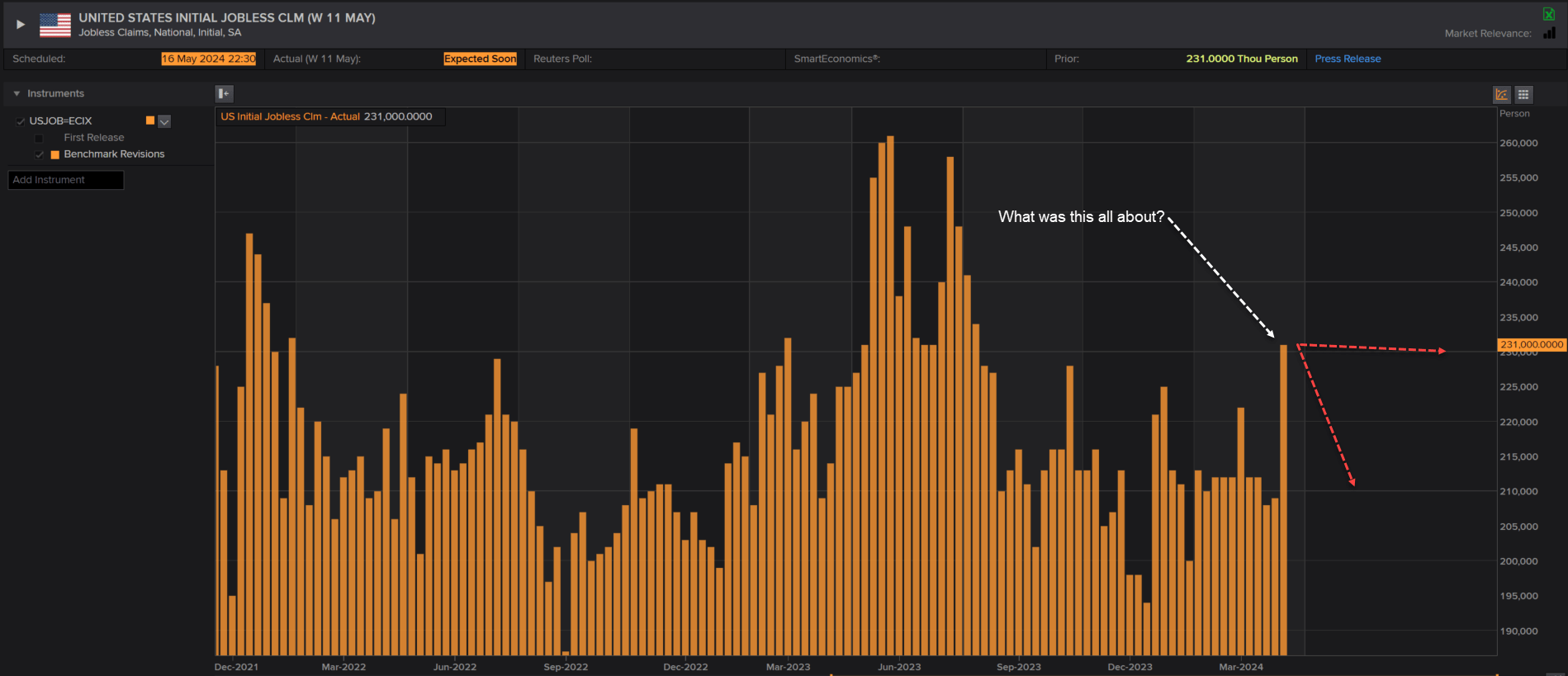The width and height of the screenshot is (1568, 676).
Task: Click the Benchmark Revisions label text
Action: click(x=114, y=154)
